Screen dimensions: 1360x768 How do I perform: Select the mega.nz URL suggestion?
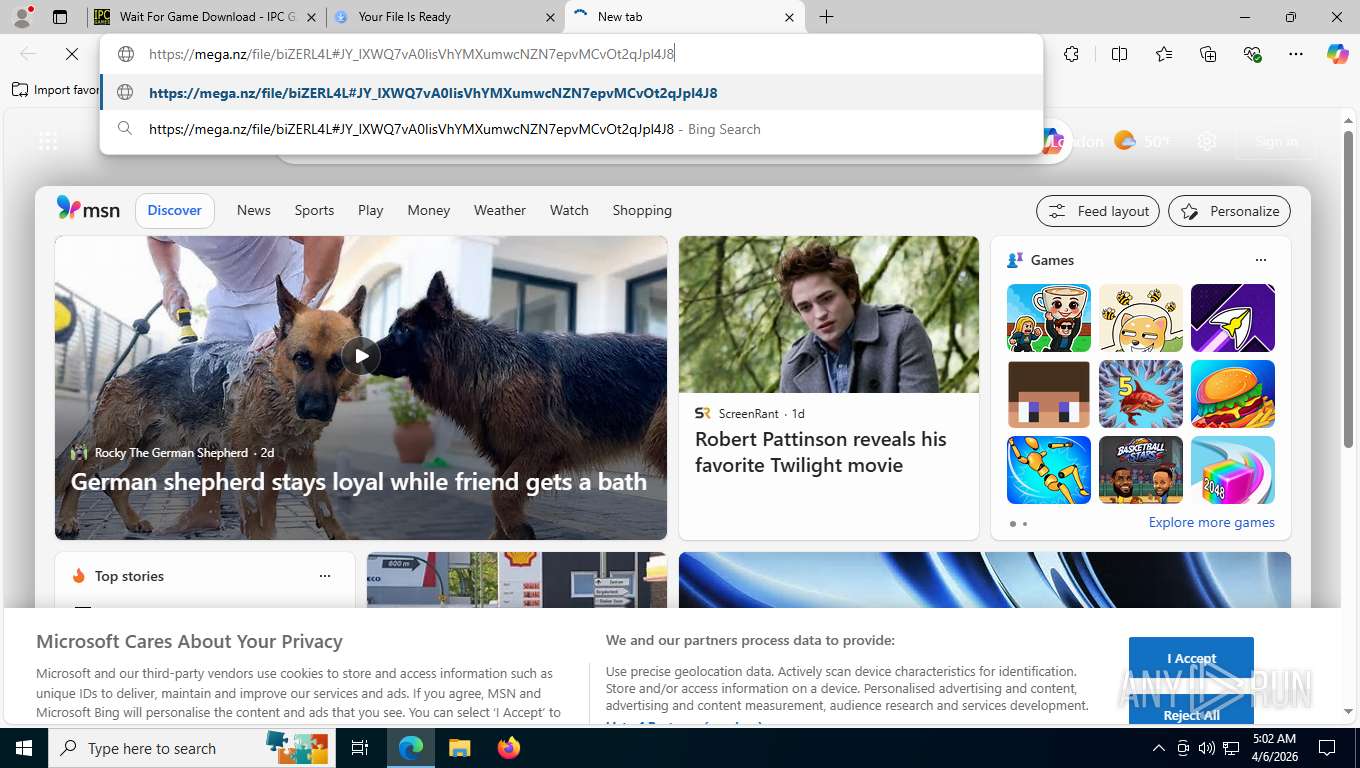[571, 93]
